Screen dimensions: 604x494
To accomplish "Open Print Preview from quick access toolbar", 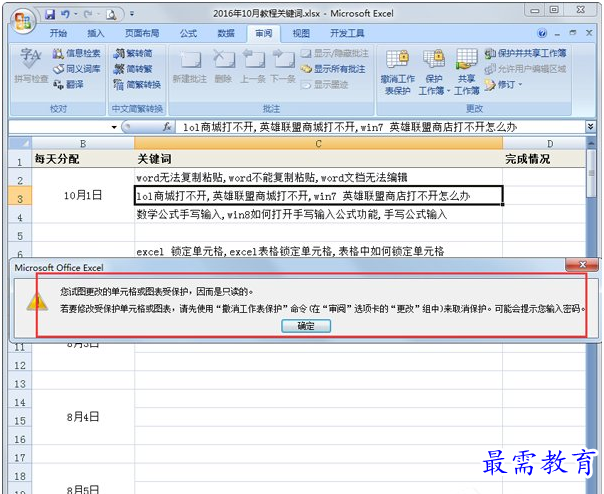I will 111,15.
